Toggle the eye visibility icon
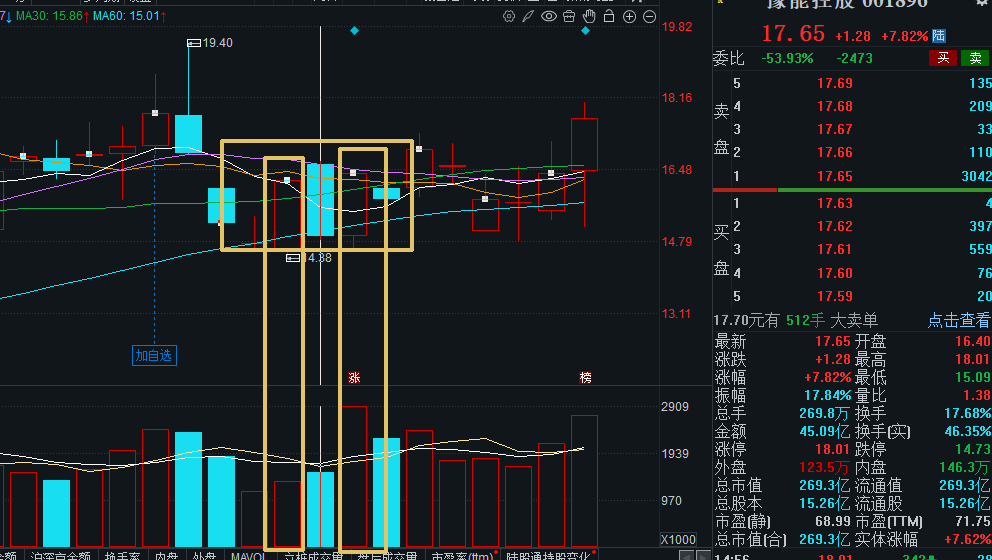The height and width of the screenshot is (560, 992). 549,16
